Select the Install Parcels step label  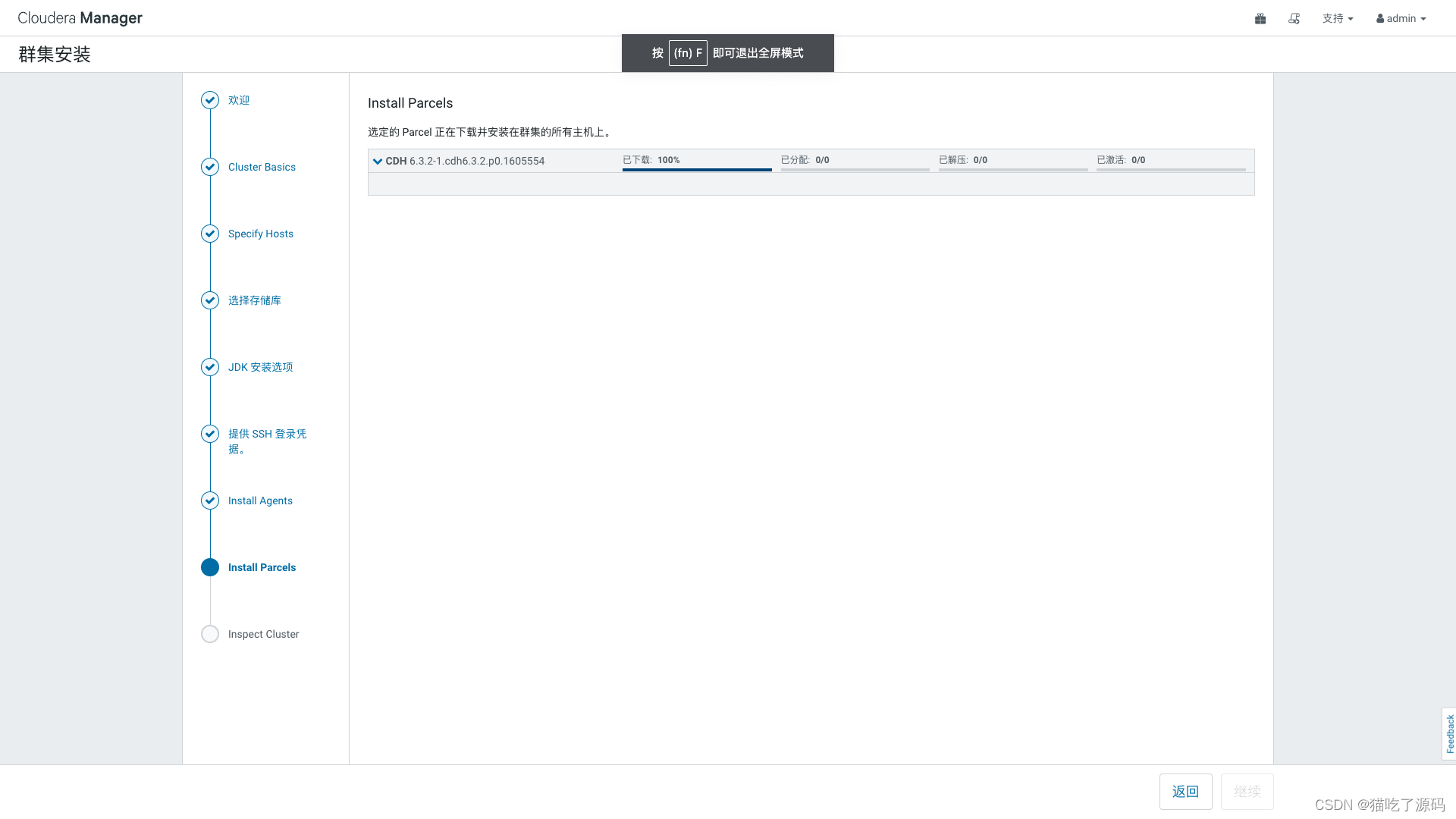pyautogui.click(x=262, y=567)
